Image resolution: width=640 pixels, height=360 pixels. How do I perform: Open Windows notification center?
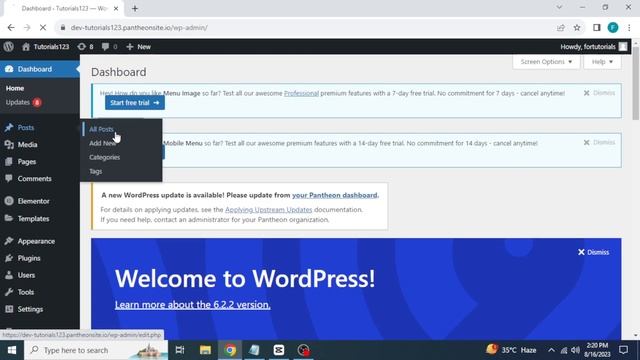click(623, 350)
